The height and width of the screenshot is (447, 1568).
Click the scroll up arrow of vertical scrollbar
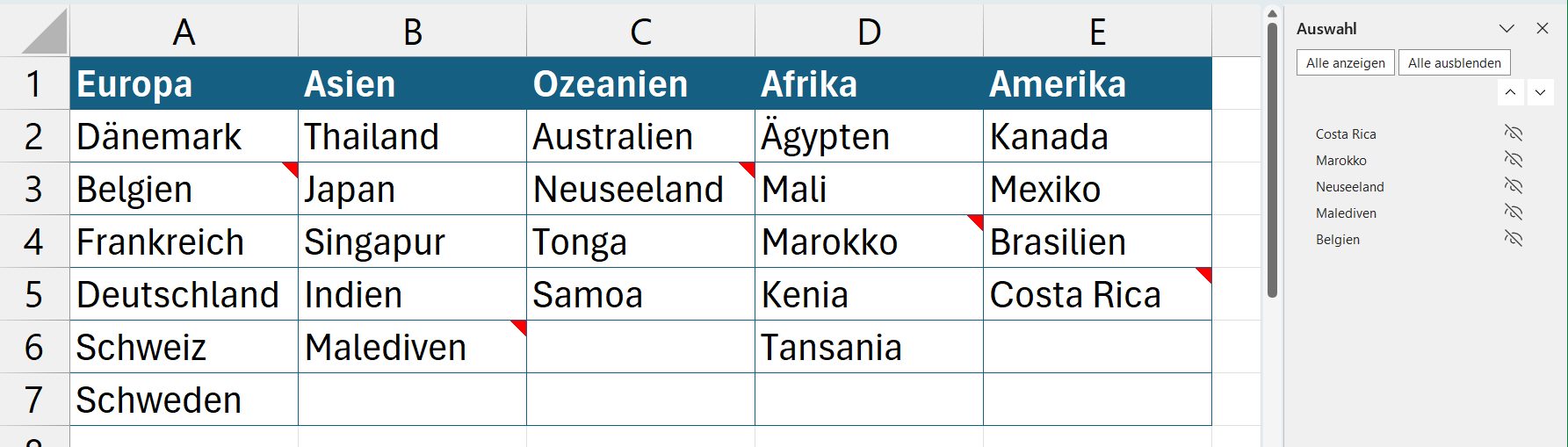(x=1272, y=14)
